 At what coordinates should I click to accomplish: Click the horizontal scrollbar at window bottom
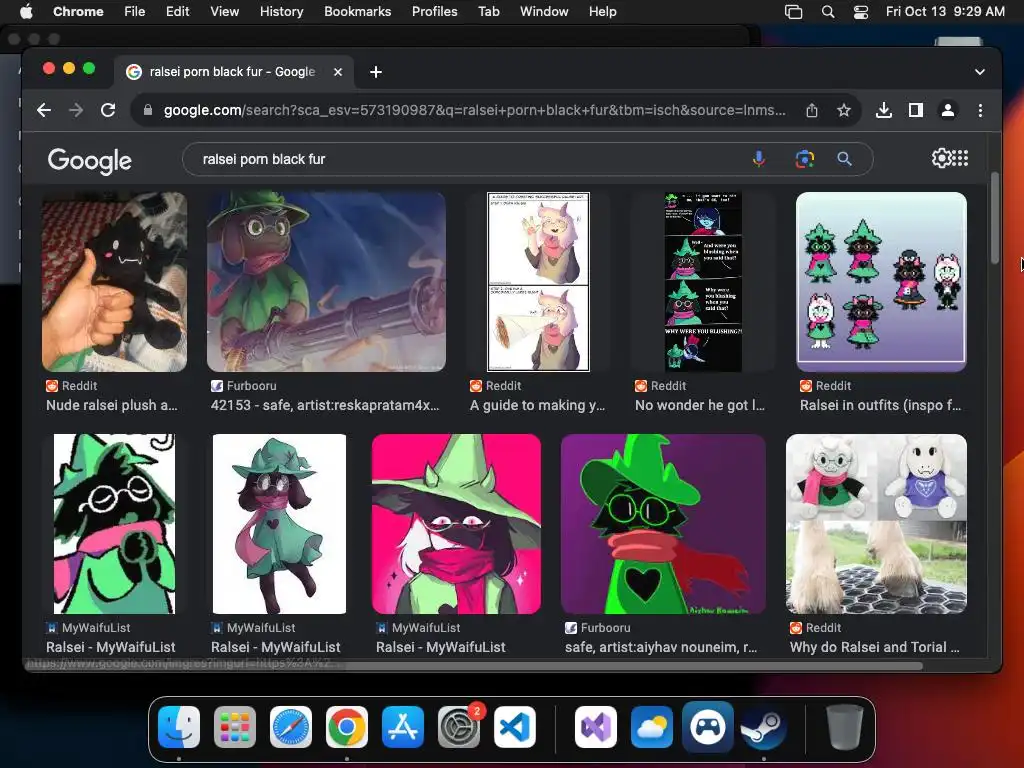tap(473, 665)
